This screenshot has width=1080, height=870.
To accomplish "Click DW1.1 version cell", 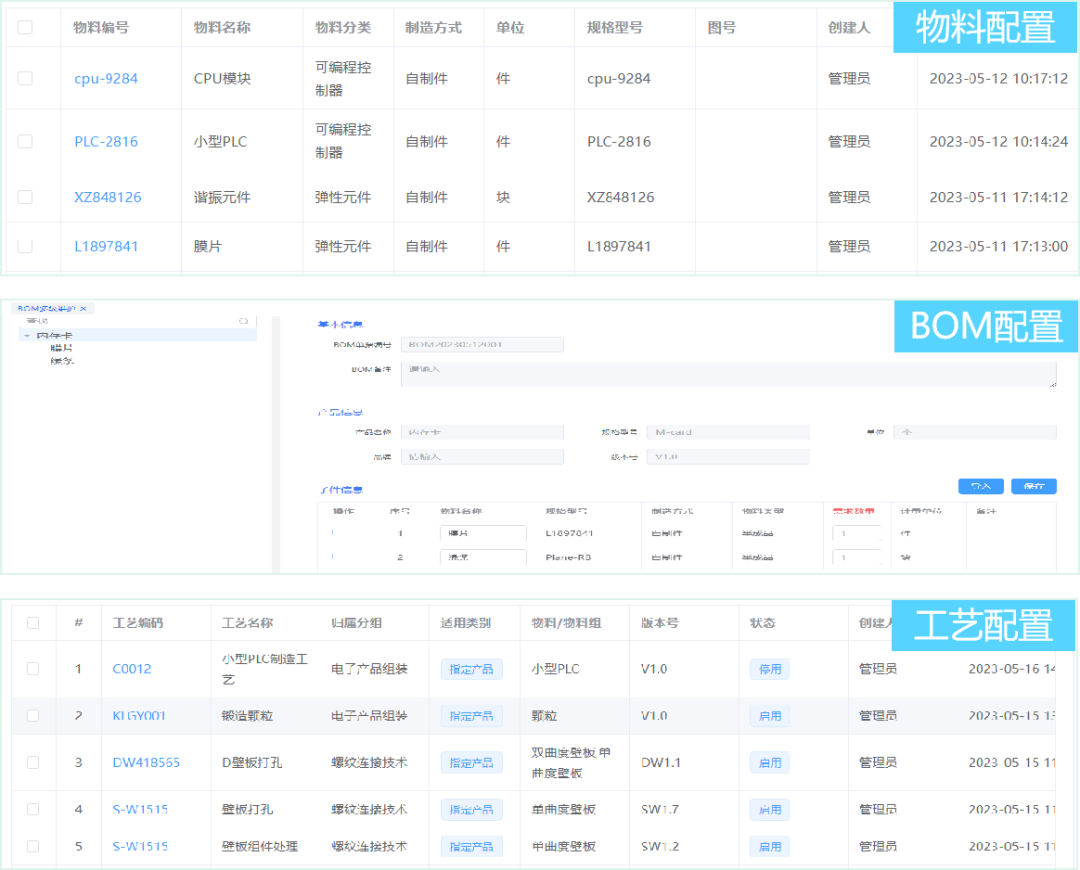I will [661, 762].
